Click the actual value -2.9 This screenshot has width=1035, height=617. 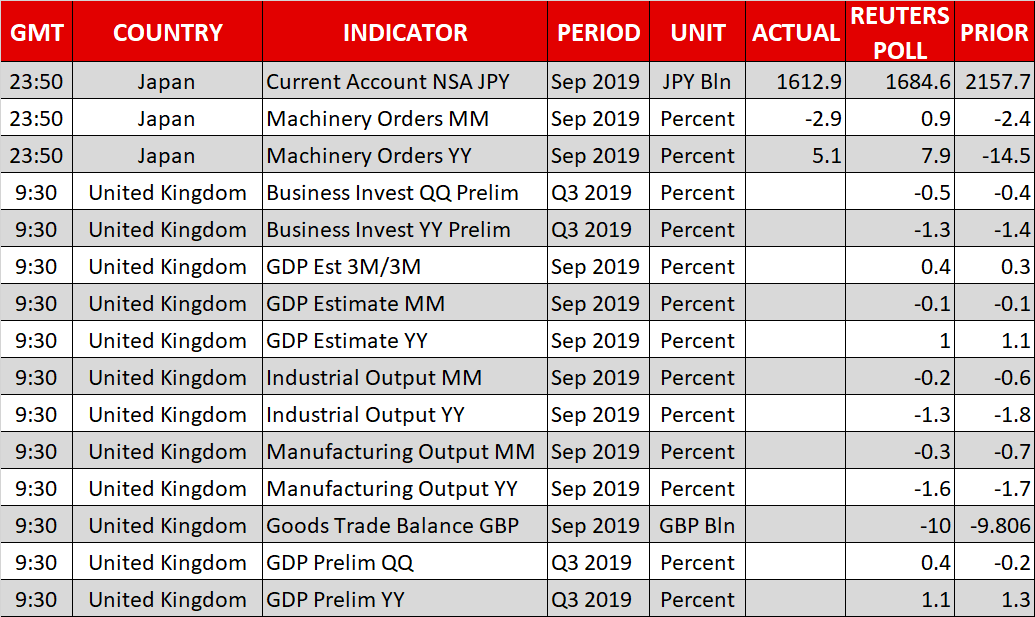tap(823, 119)
